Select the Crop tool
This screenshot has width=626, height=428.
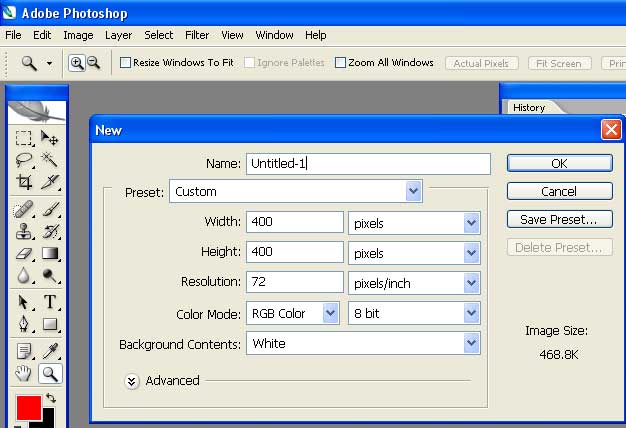coord(24,182)
